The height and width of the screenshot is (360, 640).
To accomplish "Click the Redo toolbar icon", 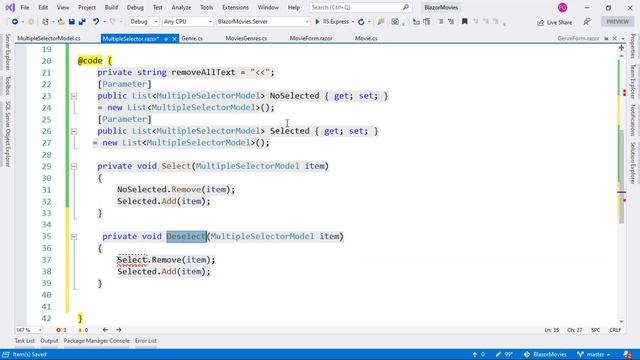I will click(x=113, y=22).
